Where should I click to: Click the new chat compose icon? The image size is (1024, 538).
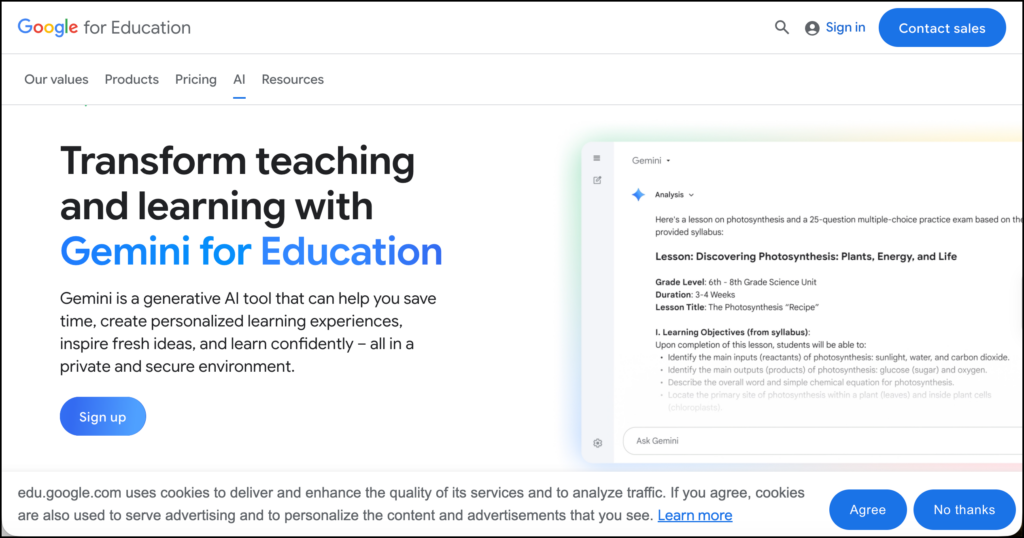(597, 180)
